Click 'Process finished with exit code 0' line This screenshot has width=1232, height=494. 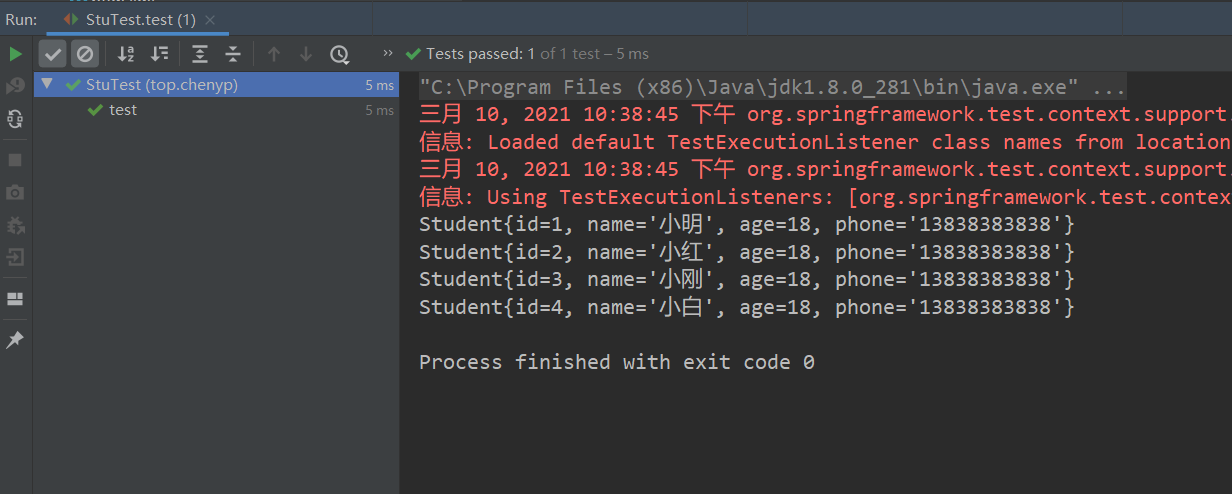[617, 362]
